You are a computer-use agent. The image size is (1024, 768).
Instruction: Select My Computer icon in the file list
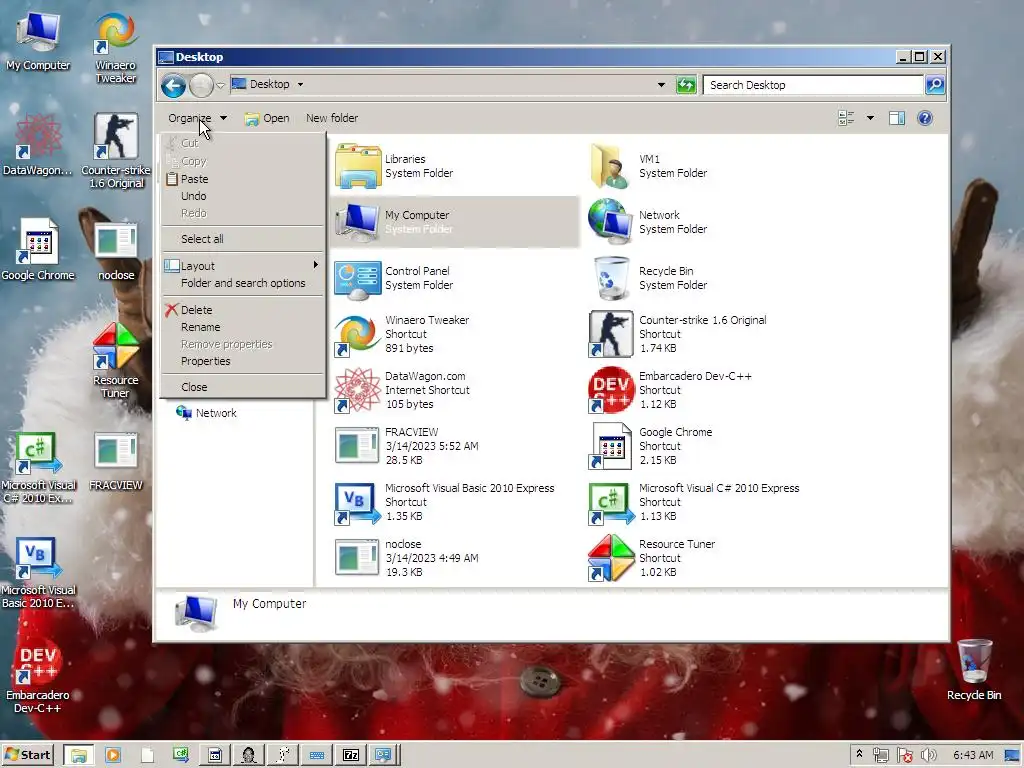(x=357, y=222)
